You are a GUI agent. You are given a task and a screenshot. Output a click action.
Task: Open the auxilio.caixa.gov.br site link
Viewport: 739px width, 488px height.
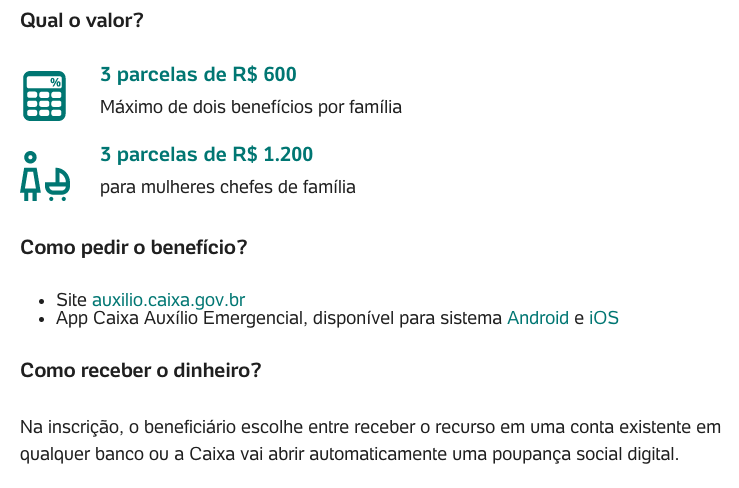point(168,300)
